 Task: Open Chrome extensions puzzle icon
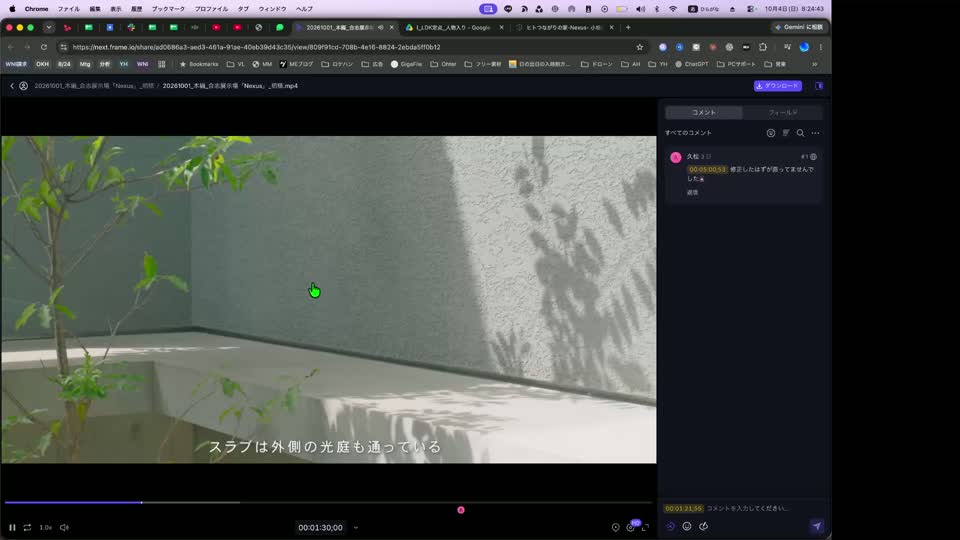[763, 47]
